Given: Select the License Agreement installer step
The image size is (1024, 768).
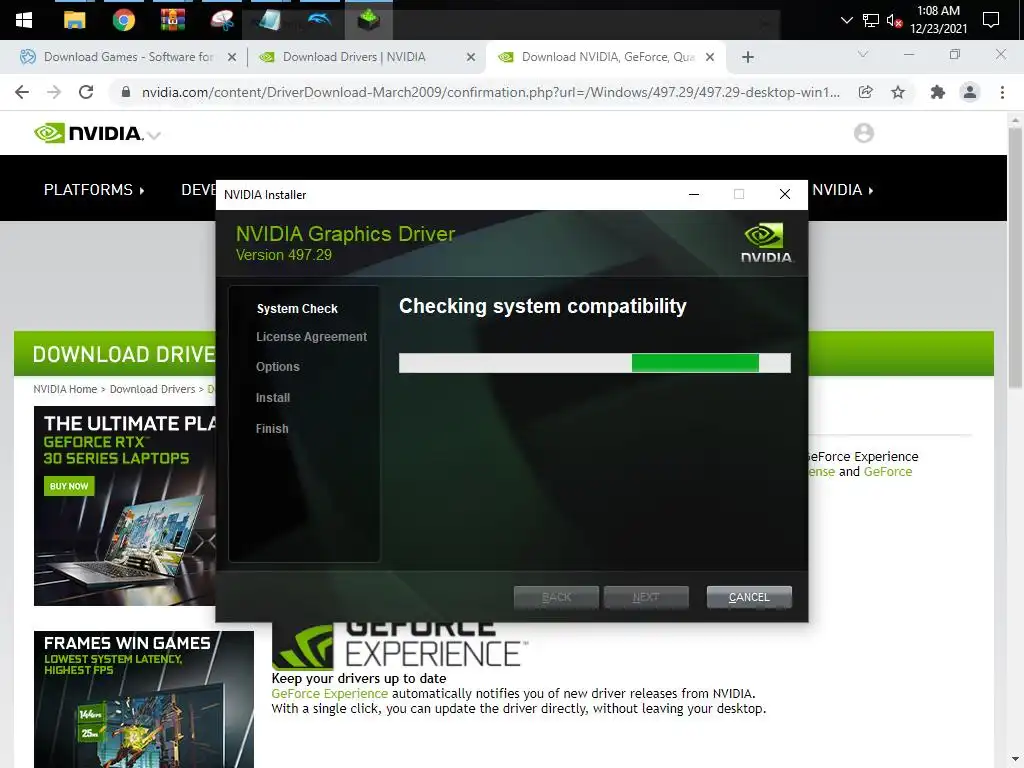Looking at the screenshot, I should (312, 337).
